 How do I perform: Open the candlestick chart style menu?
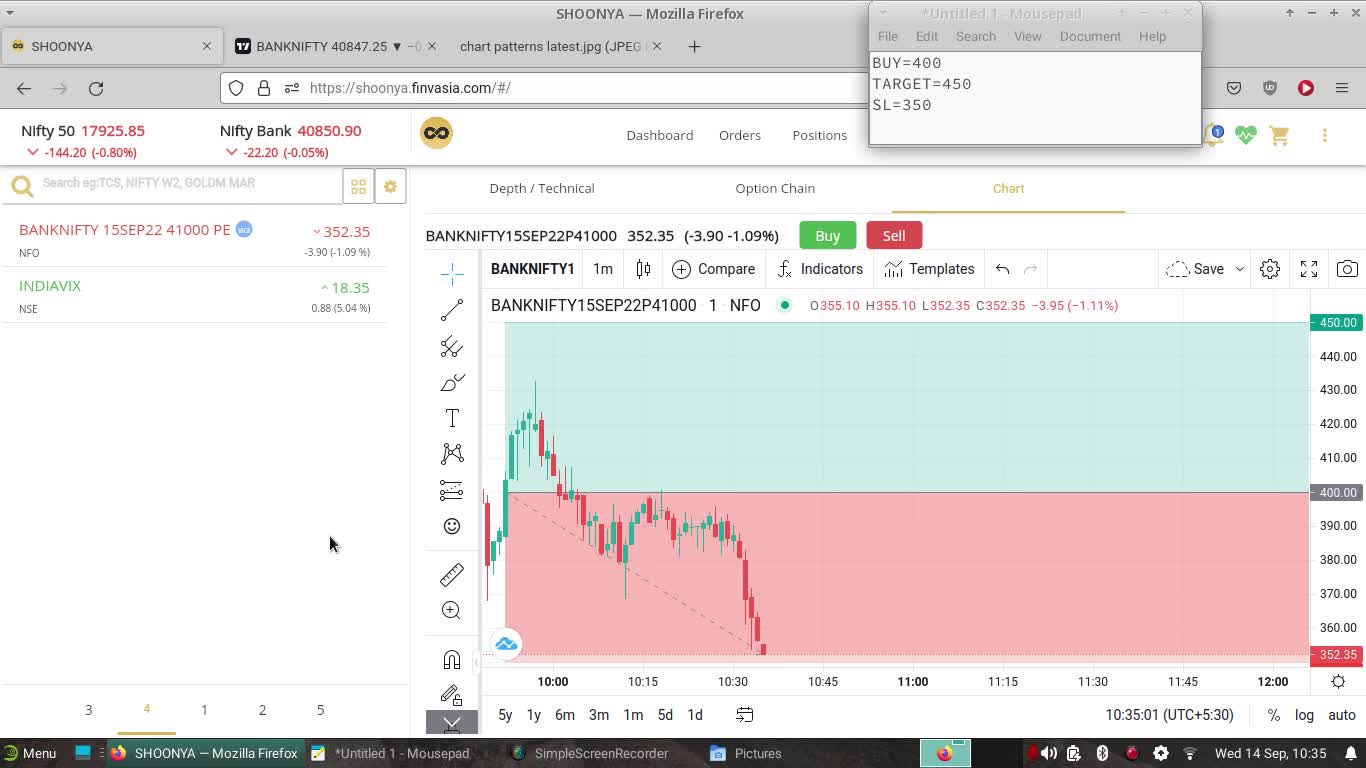tap(643, 269)
